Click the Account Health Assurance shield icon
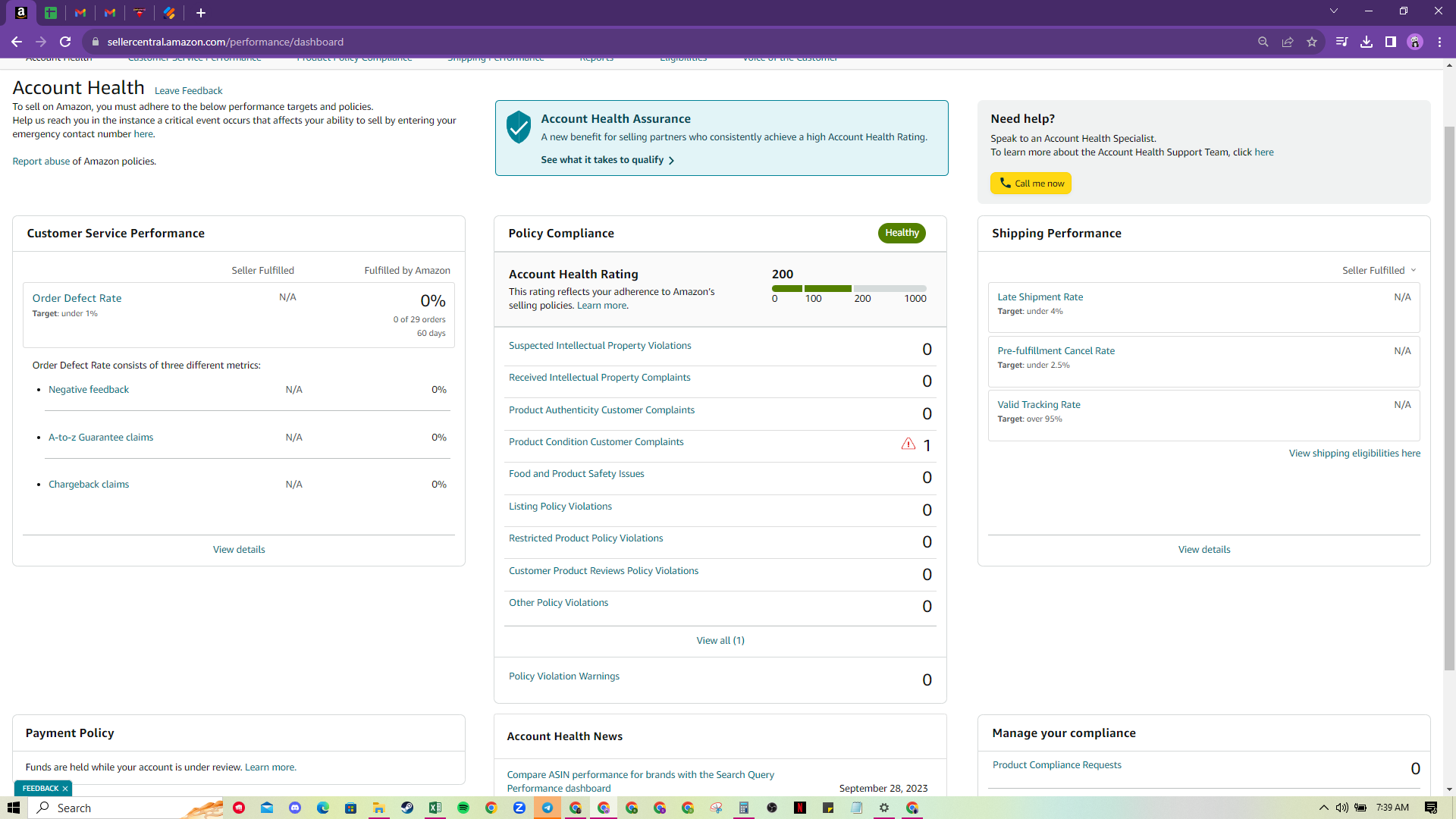 point(519,127)
